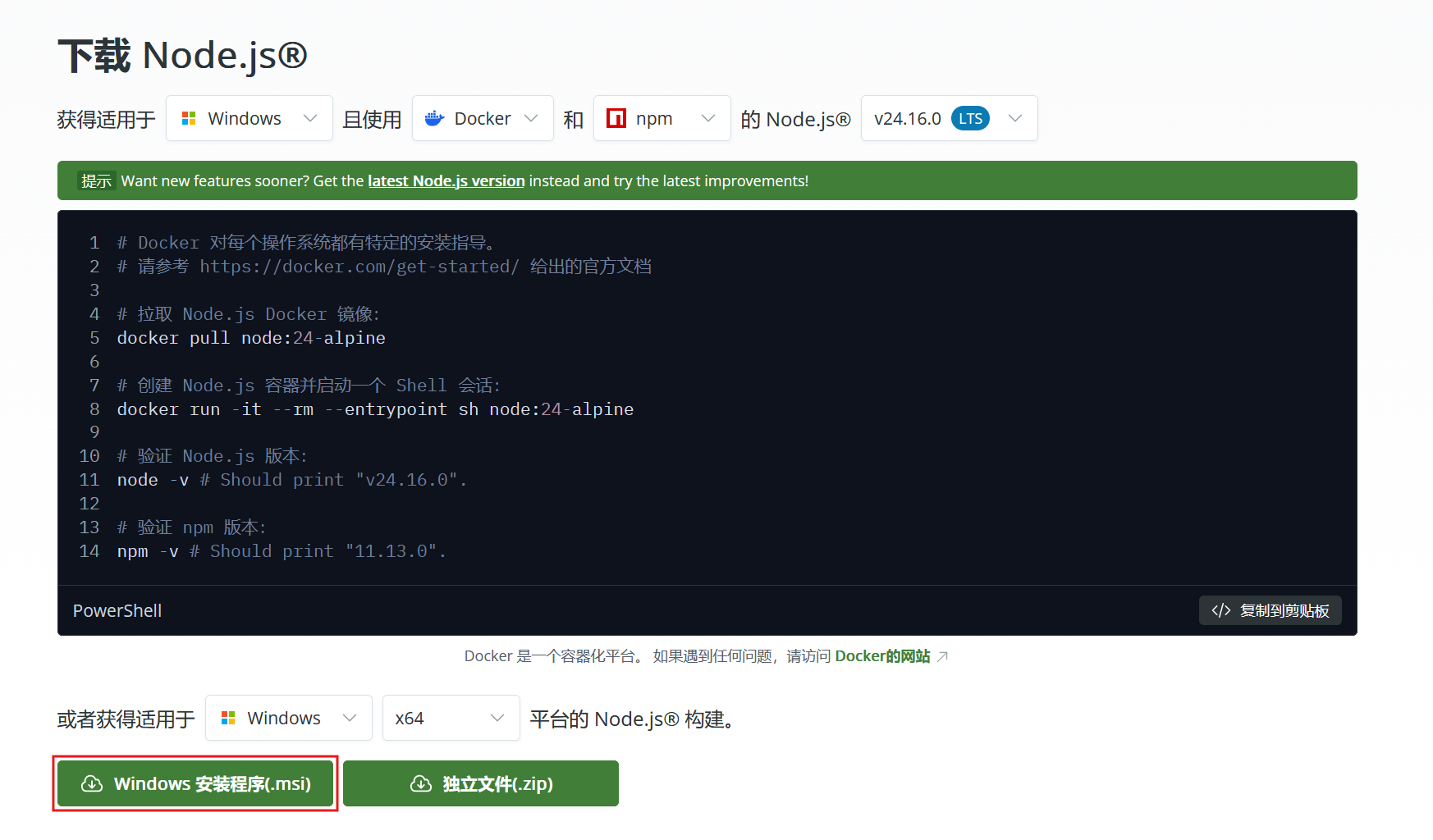The image size is (1433, 840).
Task: Click the download cloud icon on the .msi button
Action: pos(92,783)
